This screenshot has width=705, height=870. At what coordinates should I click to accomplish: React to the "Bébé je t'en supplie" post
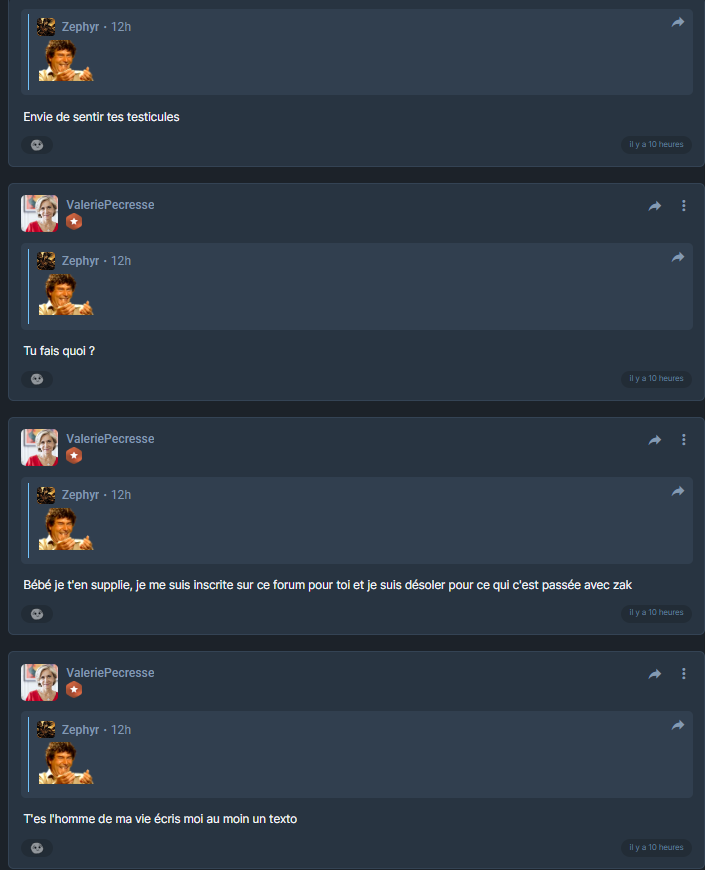point(37,614)
